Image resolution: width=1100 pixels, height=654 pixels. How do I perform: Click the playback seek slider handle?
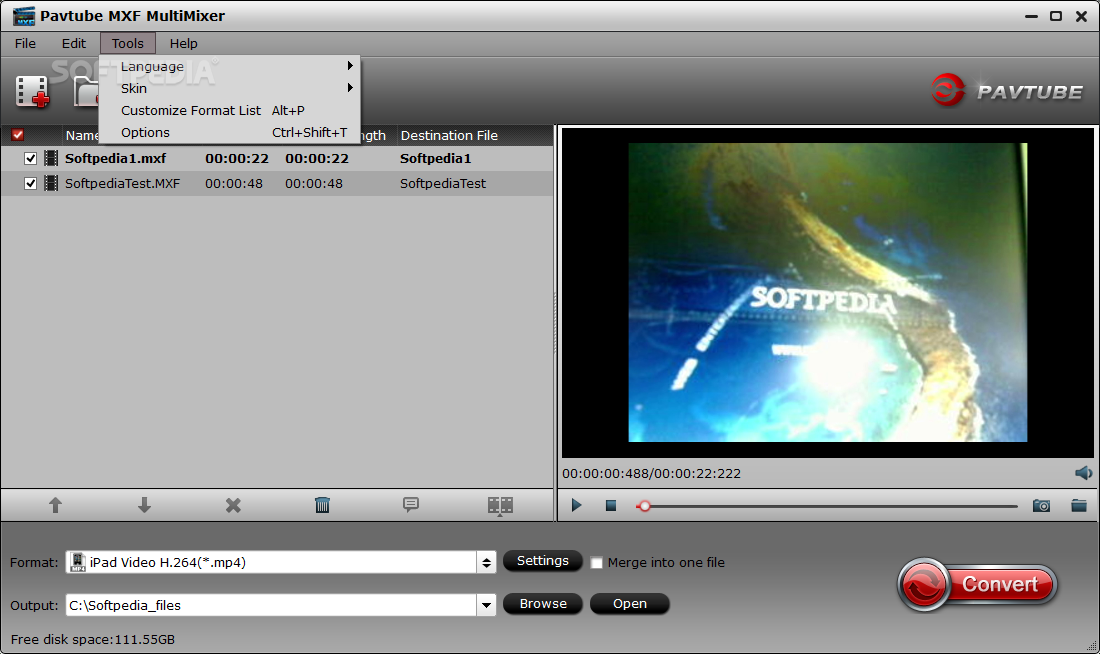tap(644, 506)
